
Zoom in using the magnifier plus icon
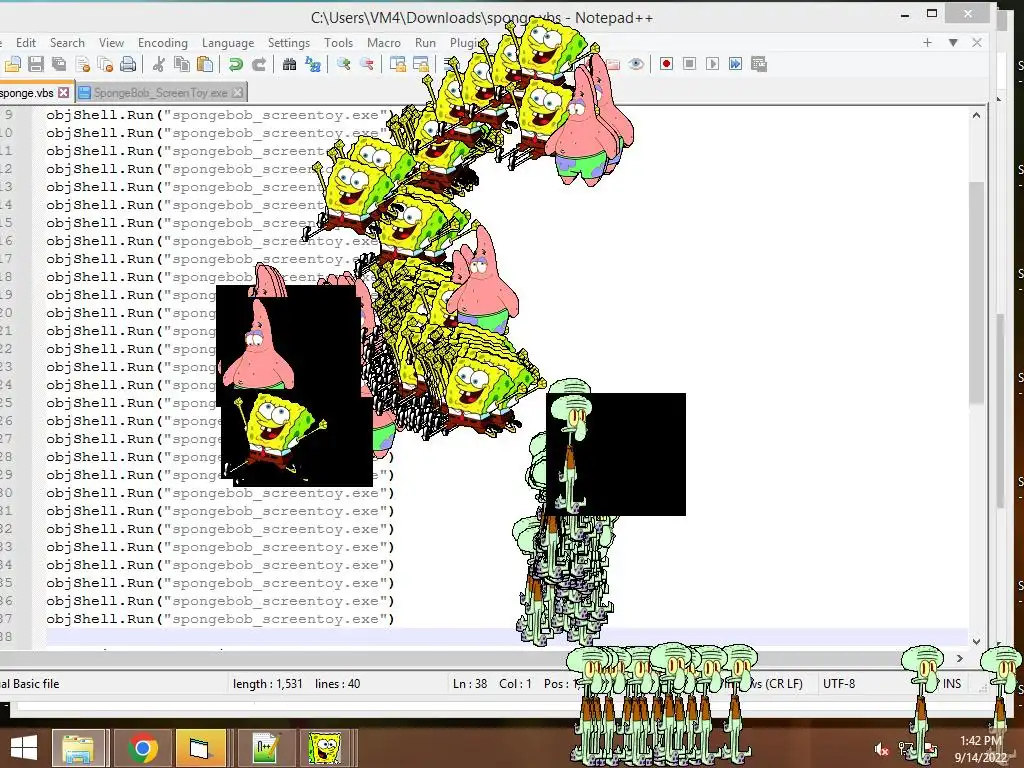click(344, 64)
